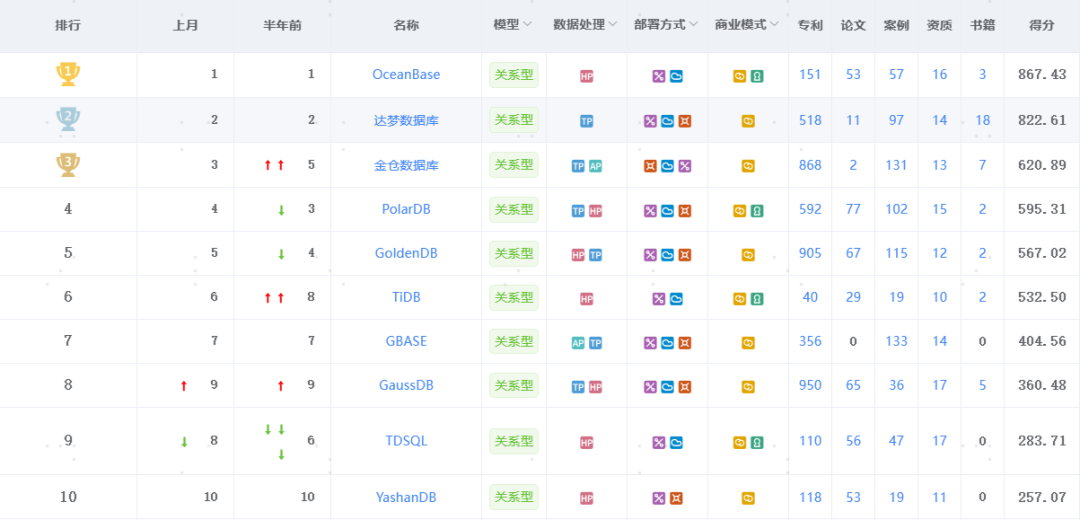Click the gold first-place trophy icon

[68, 74]
